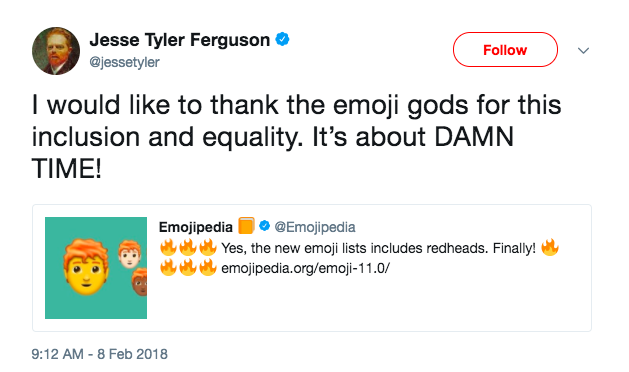This screenshot has width=629, height=372.
Task: Open the 9:12 AM - 8 Feb 2018 timestamp
Action: (x=99, y=354)
